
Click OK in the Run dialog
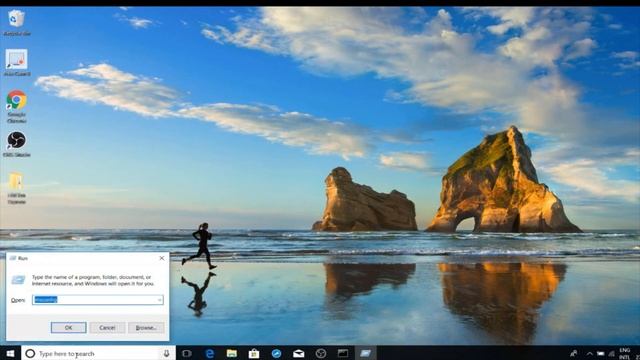tap(69, 328)
